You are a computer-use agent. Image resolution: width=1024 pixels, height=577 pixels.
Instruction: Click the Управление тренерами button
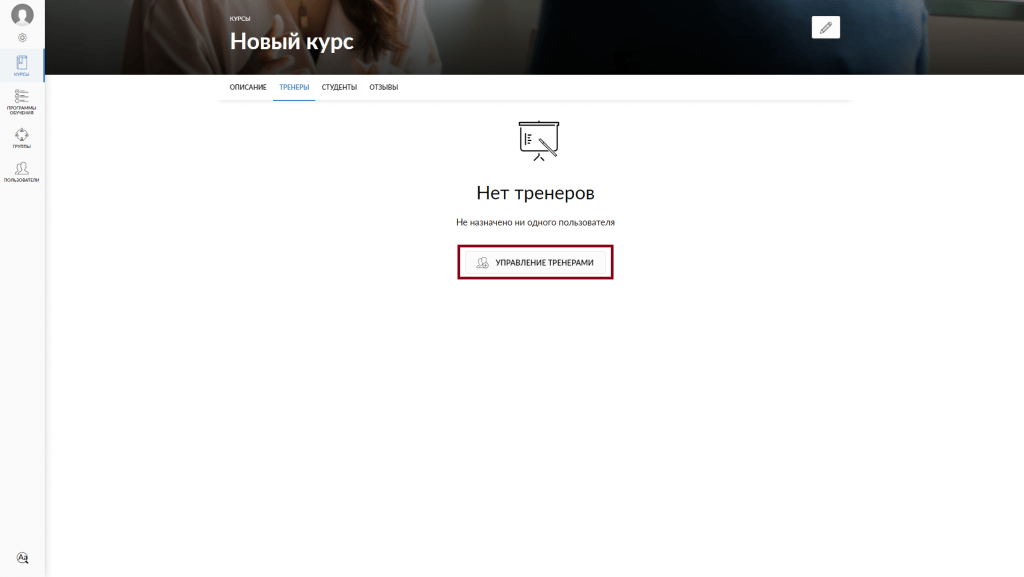[x=536, y=262]
